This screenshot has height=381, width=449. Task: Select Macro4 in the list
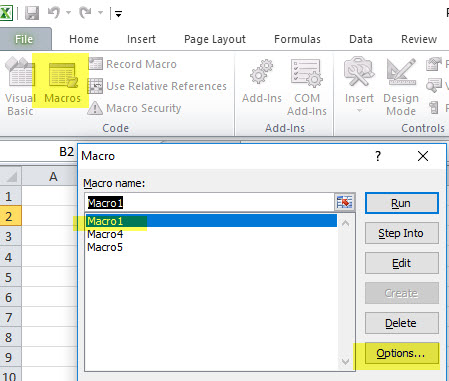(x=105, y=234)
